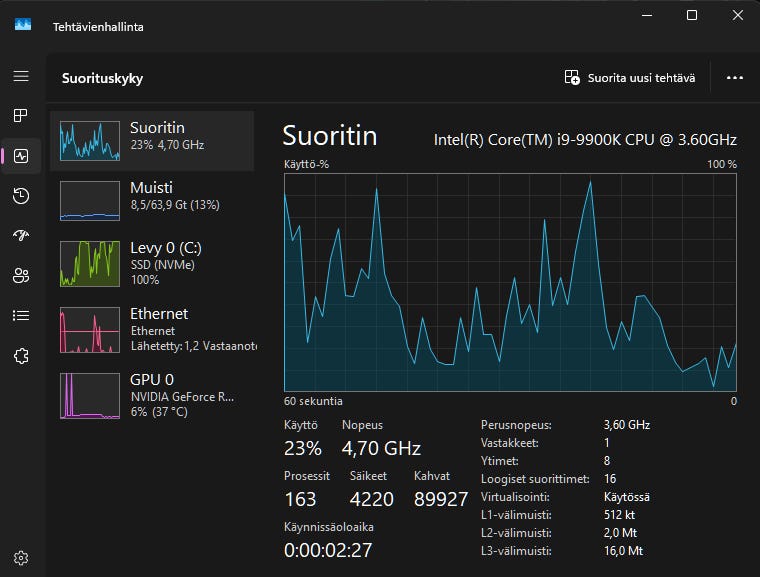Maximize the Tehtävienhallinta window
Viewport: 760px width, 577px height.
pyautogui.click(x=692, y=16)
